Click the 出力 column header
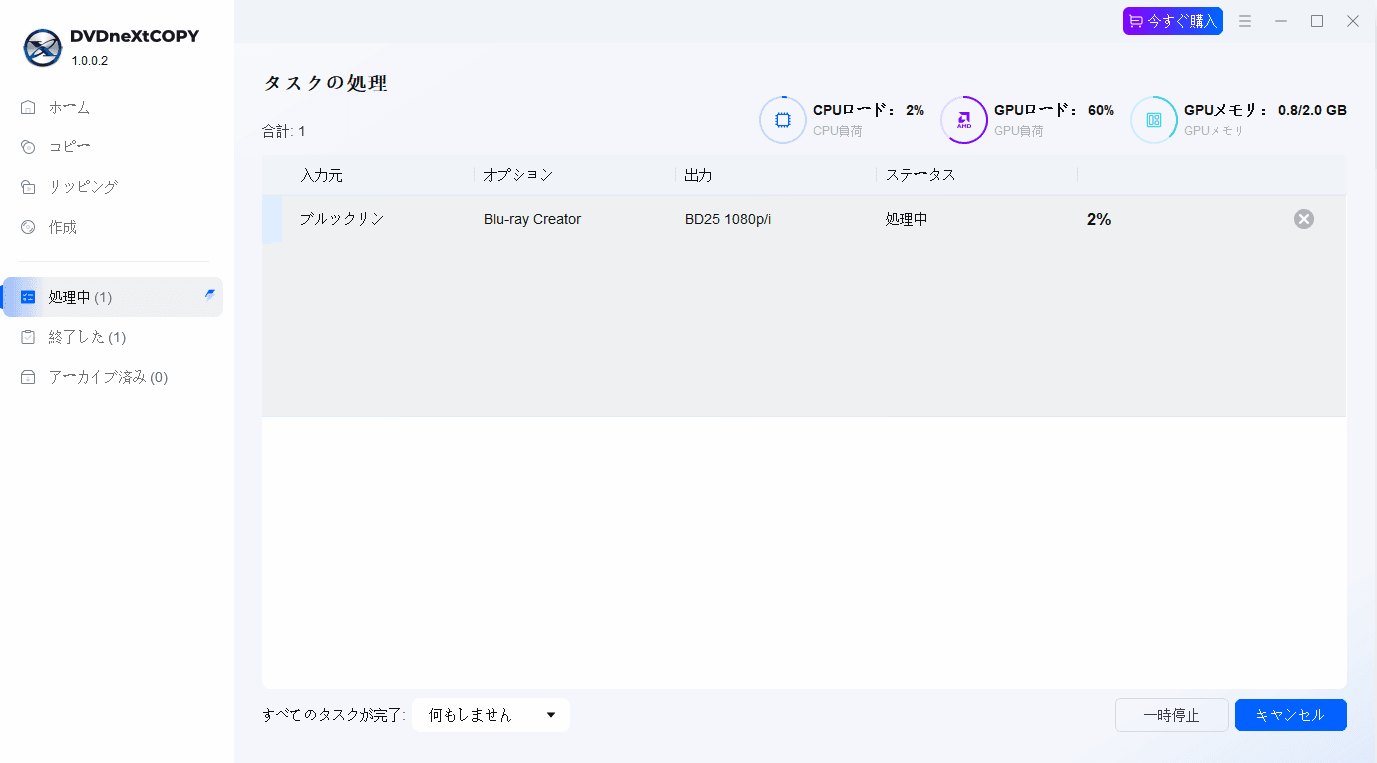The image size is (1377, 763). pos(699,175)
